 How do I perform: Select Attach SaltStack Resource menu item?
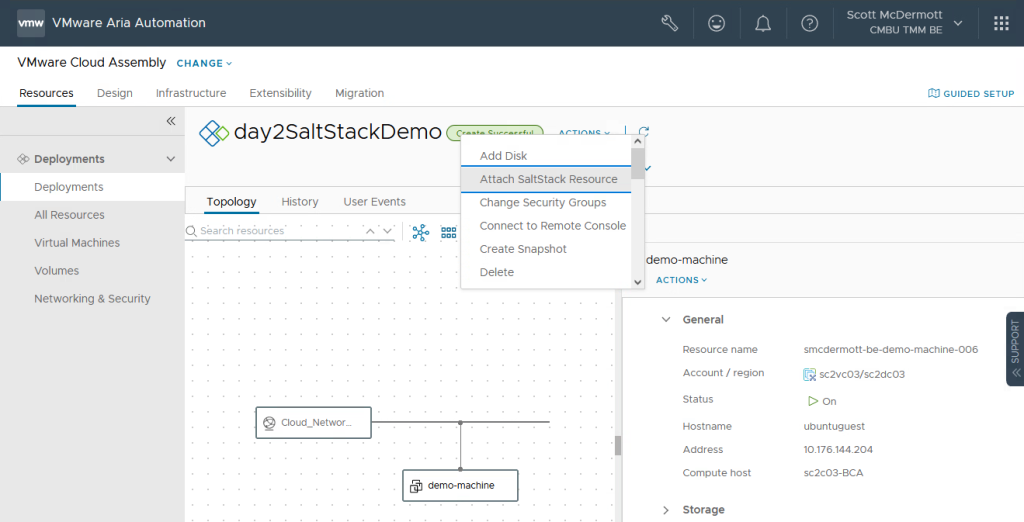click(x=548, y=179)
